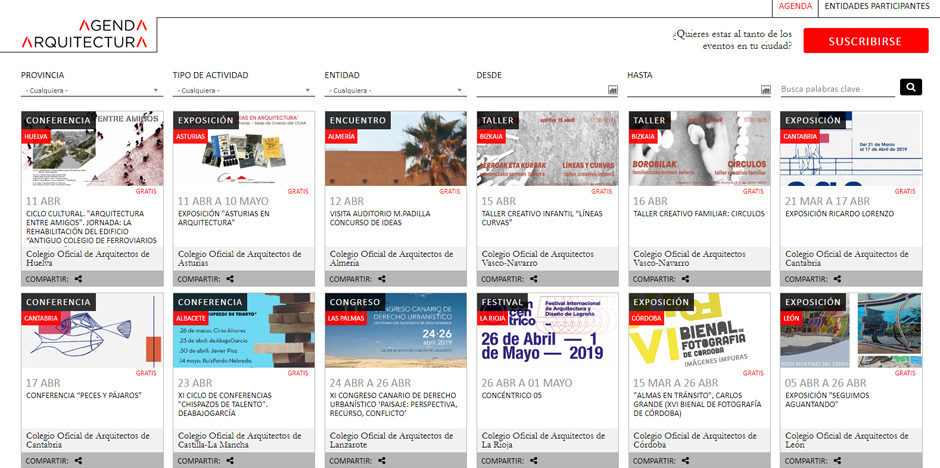Share the Chispazos de Talento card
This screenshot has width=940, height=468.
coord(230,461)
